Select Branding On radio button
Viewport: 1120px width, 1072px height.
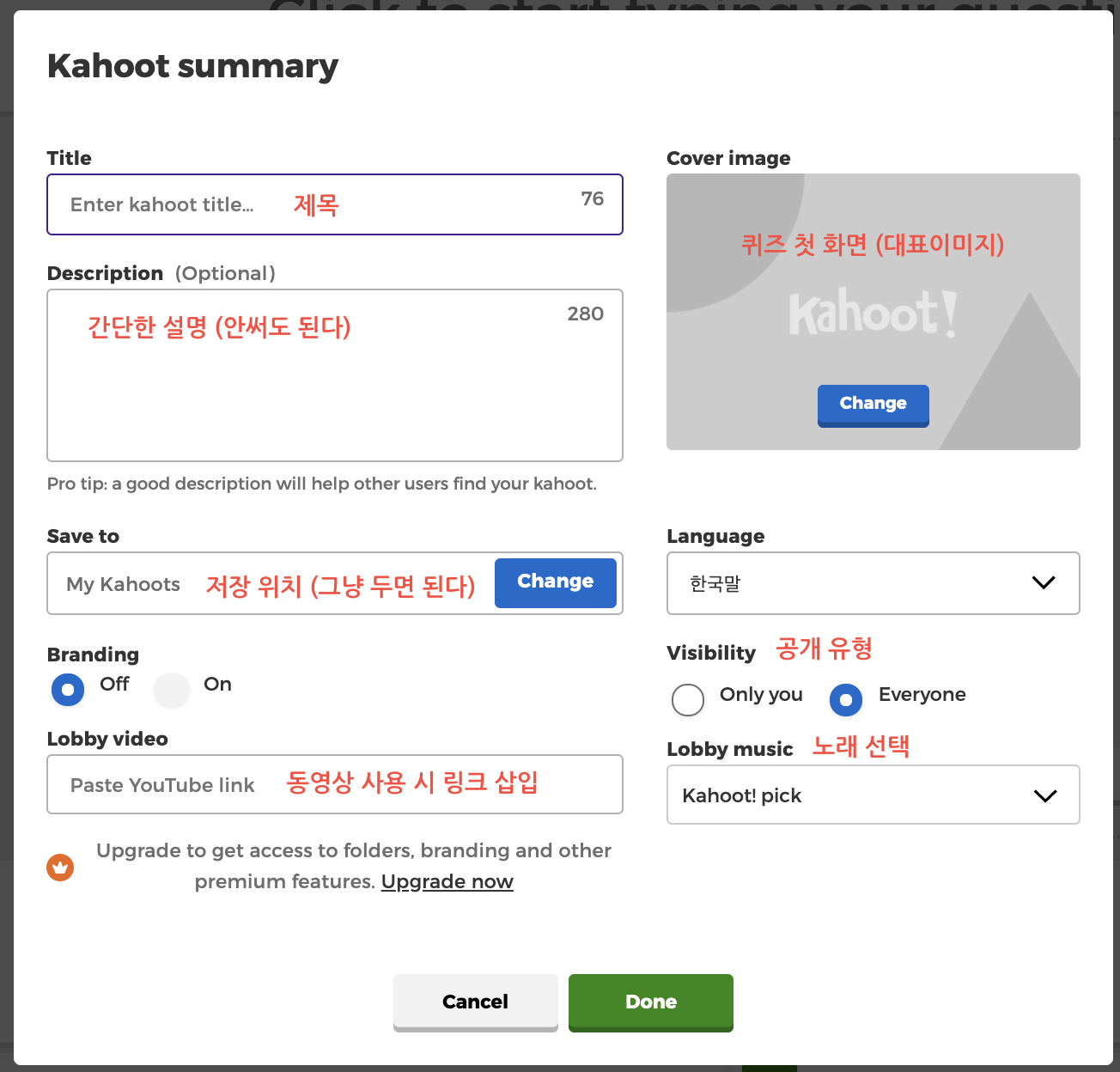point(172,690)
